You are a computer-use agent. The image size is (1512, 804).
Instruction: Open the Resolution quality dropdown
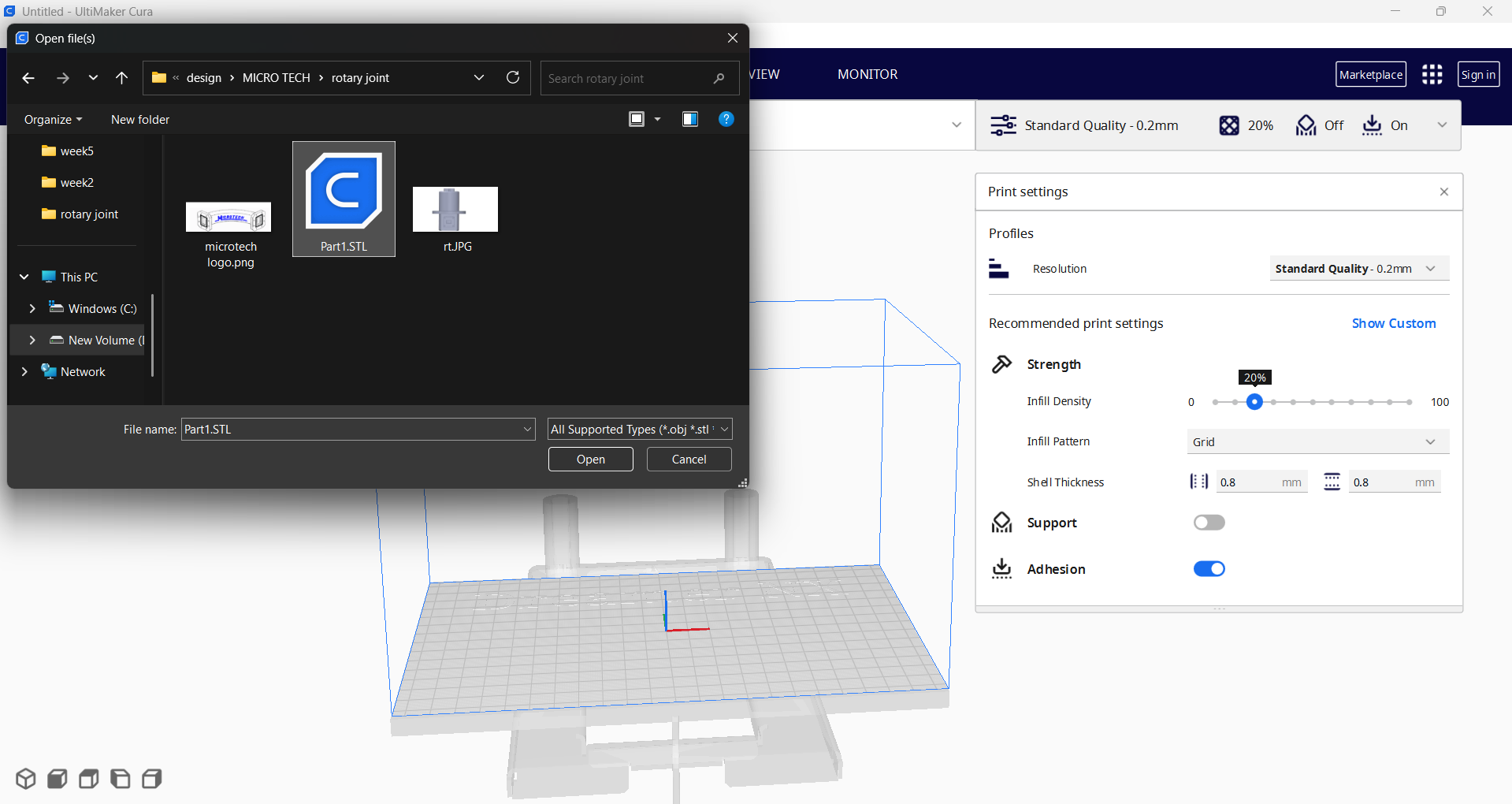1359,269
